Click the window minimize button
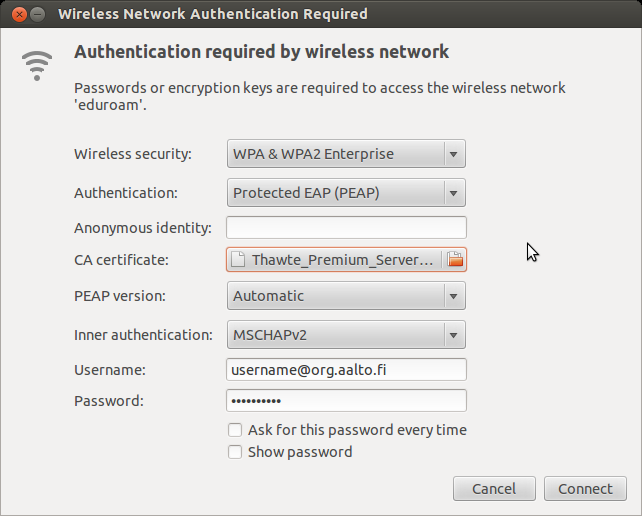 coord(37,15)
